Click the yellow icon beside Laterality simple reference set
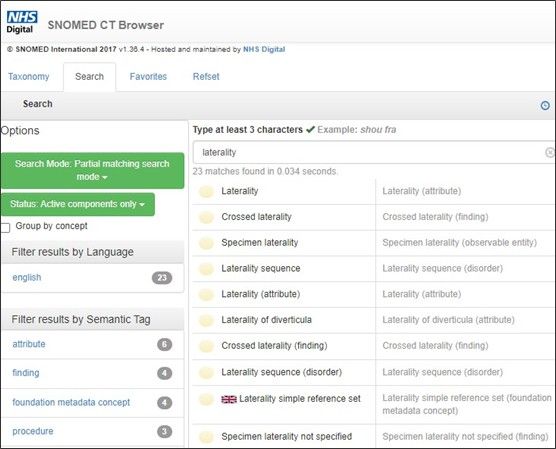This screenshot has width=556, height=449. [206, 399]
